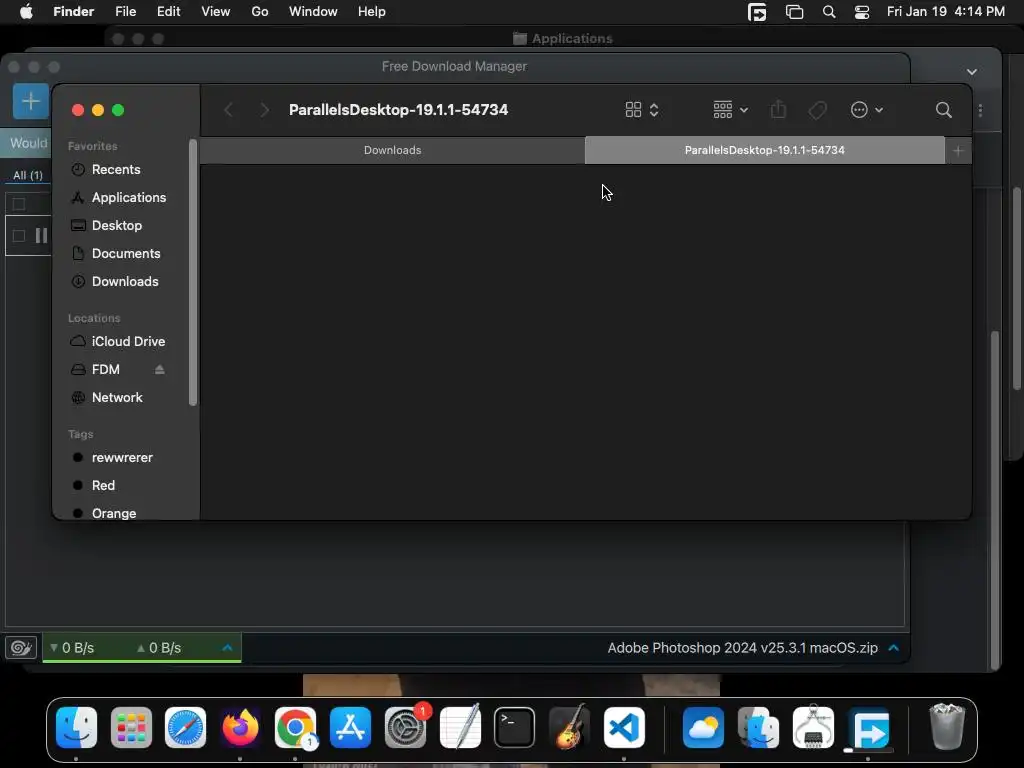Click the Free Download Manager add download button
Image resolution: width=1024 pixels, height=768 pixels.
coord(30,102)
